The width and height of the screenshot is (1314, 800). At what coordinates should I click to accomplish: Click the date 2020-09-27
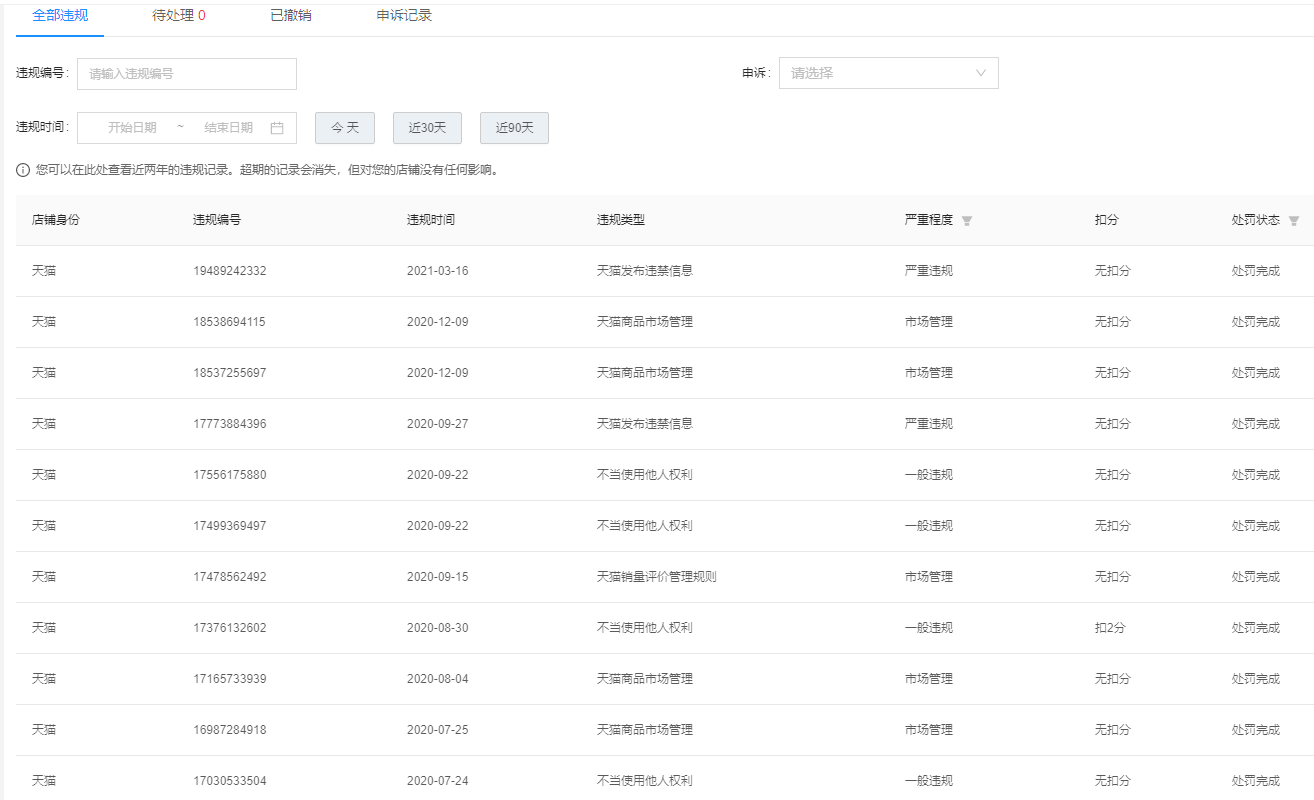[x=438, y=424]
